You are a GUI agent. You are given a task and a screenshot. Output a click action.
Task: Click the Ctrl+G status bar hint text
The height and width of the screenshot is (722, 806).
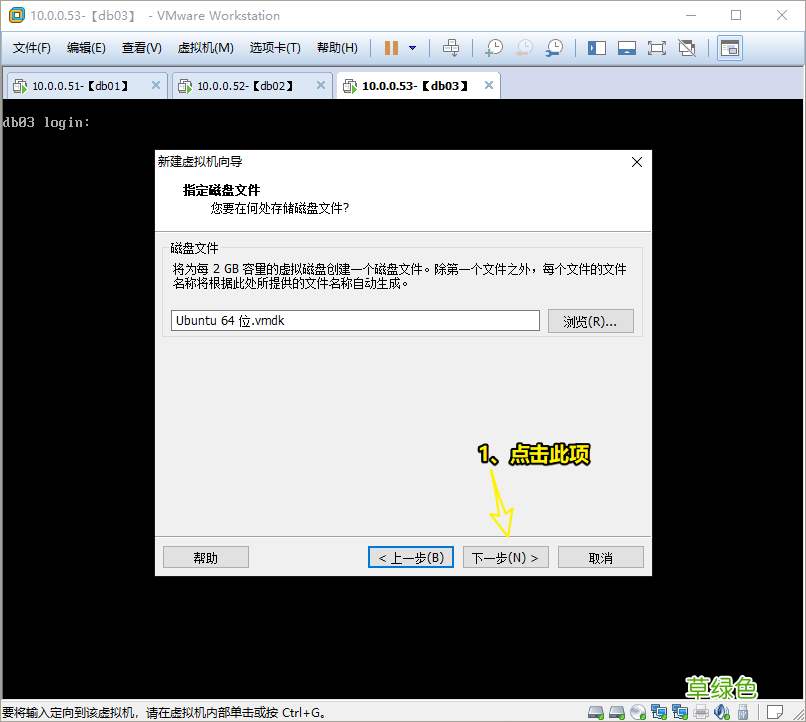164,713
